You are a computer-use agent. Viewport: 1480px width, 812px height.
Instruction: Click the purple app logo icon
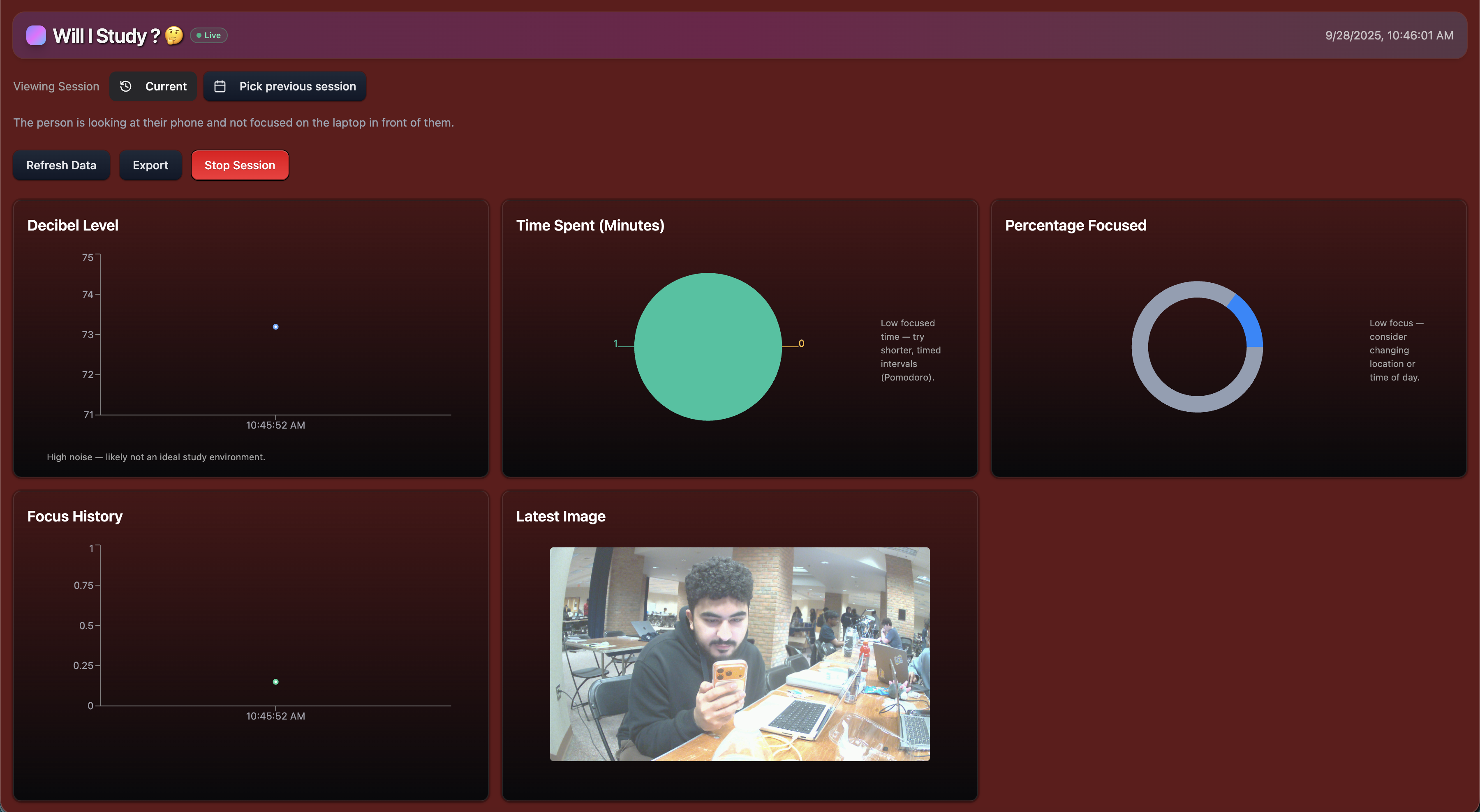pyautogui.click(x=36, y=36)
